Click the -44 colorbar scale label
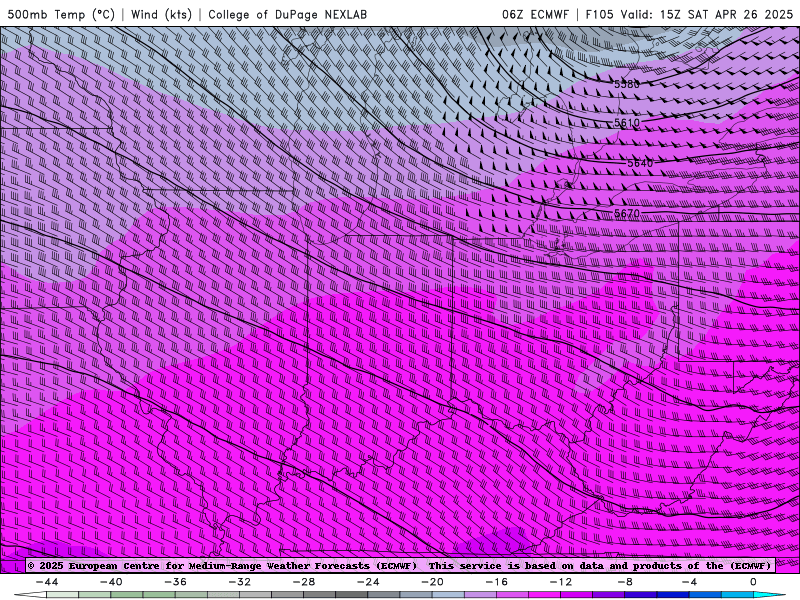The image size is (800, 600). point(47,582)
